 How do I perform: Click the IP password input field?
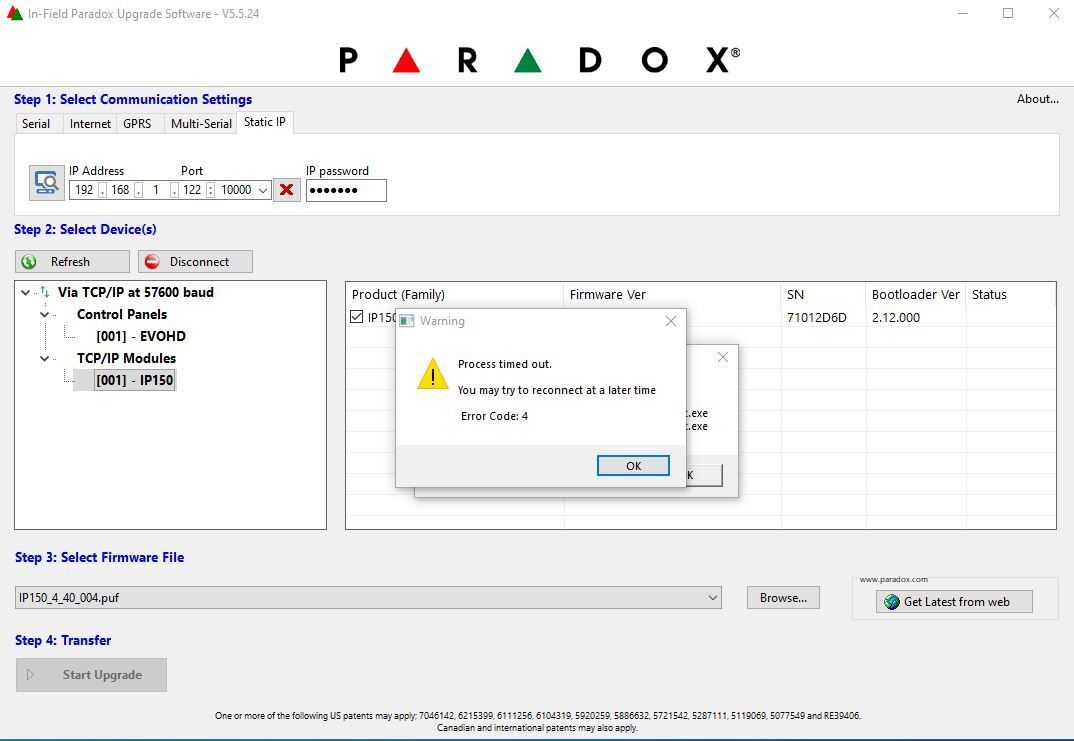coord(346,190)
